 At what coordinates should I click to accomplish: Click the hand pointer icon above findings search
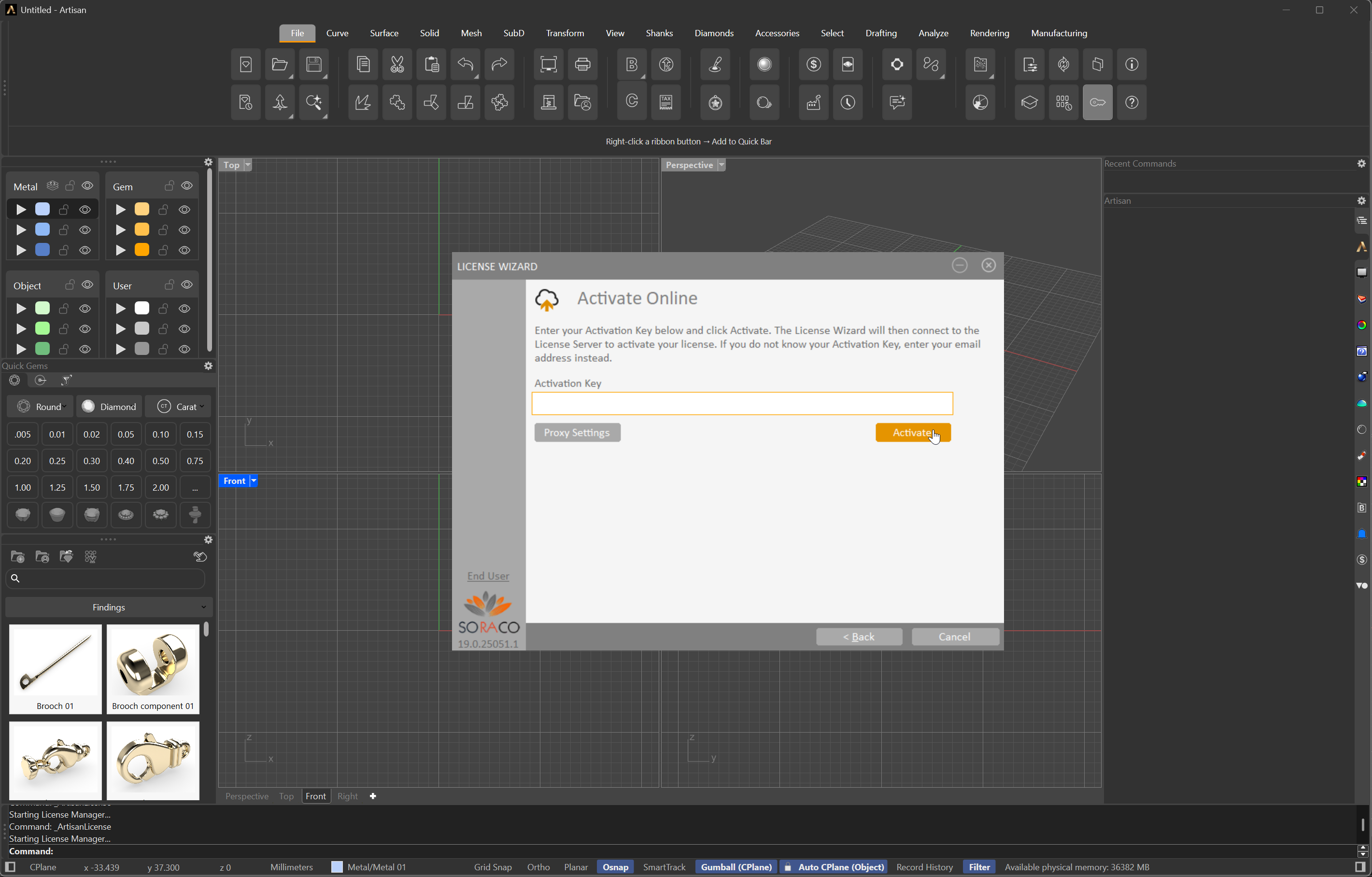pos(200,557)
